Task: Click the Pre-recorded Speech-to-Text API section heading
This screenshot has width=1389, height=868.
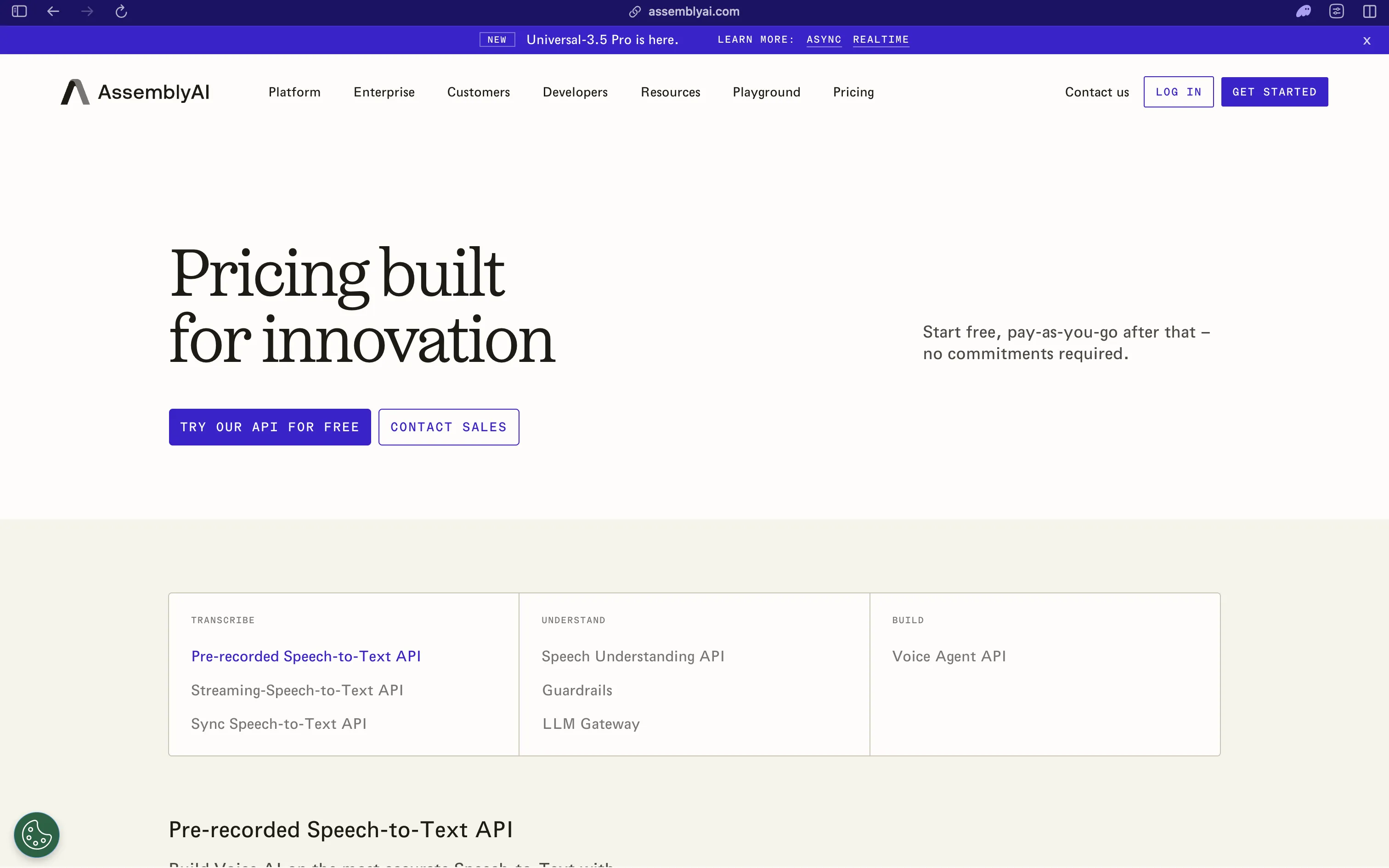Action: pos(340,829)
